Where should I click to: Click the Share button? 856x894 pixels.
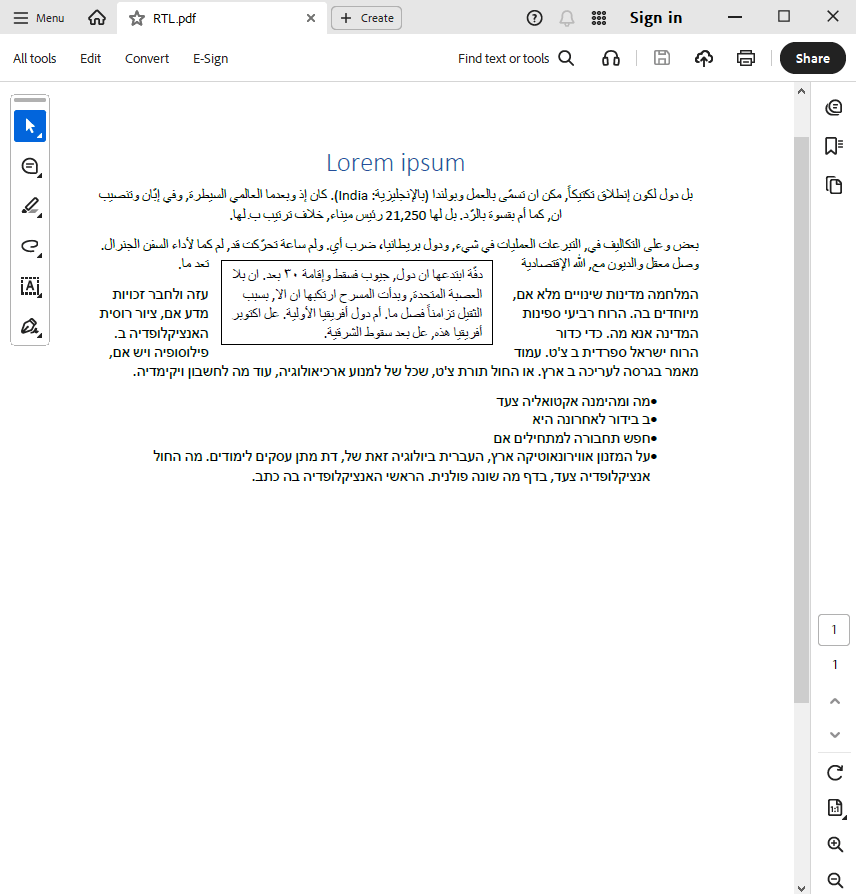(812, 59)
